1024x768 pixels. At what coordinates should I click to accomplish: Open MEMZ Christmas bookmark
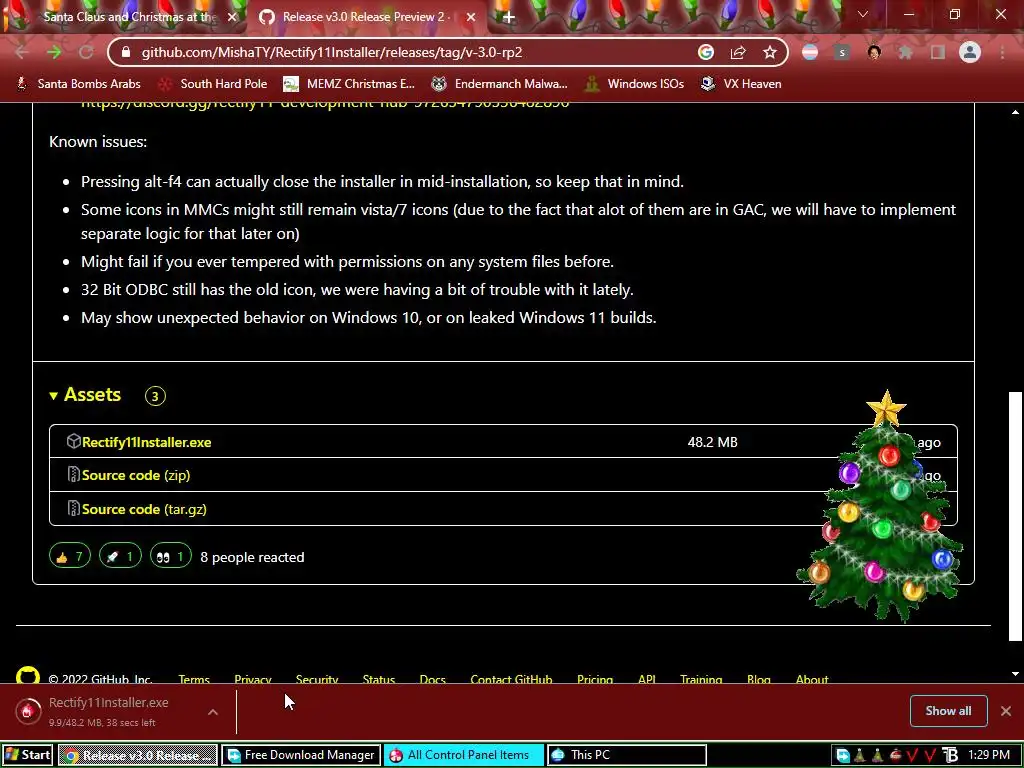pos(349,84)
